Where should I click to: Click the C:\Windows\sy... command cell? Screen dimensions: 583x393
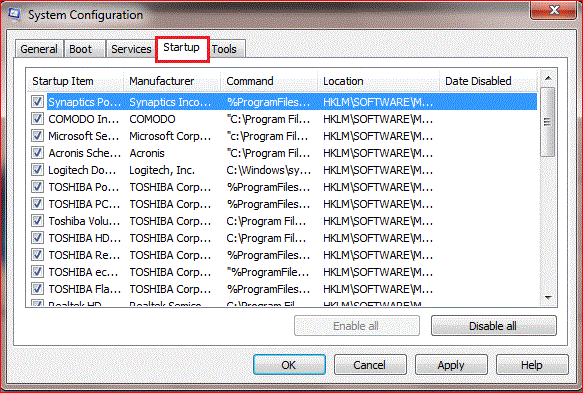click(x=268, y=170)
